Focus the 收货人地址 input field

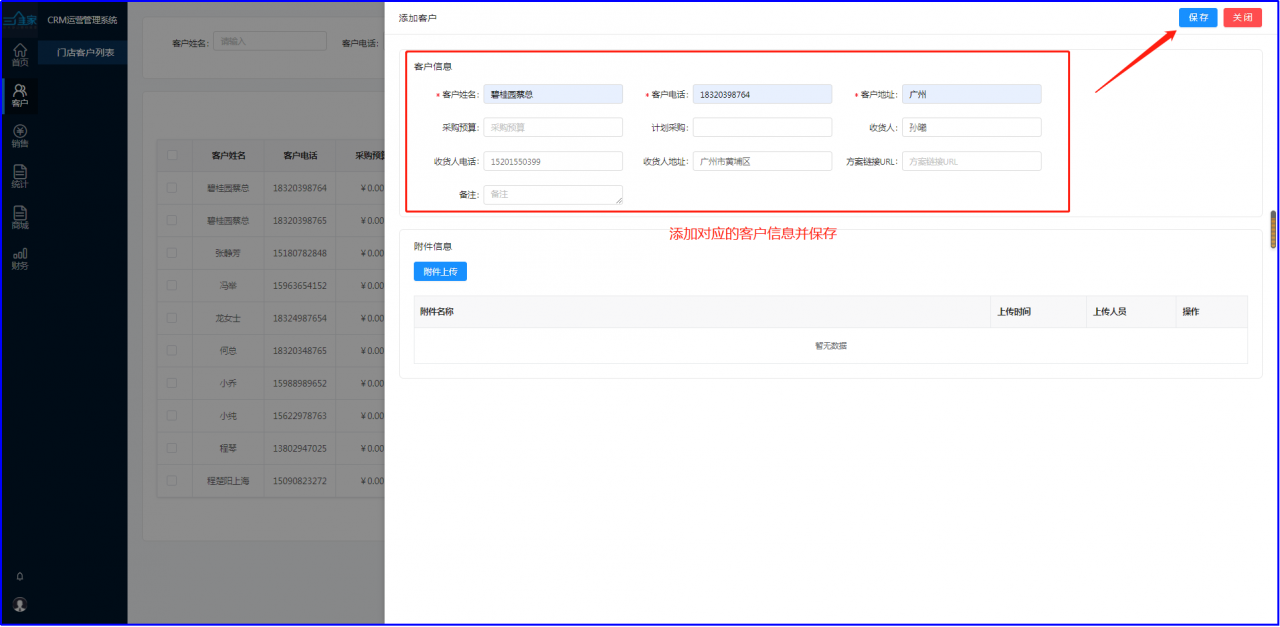pyautogui.click(x=762, y=161)
